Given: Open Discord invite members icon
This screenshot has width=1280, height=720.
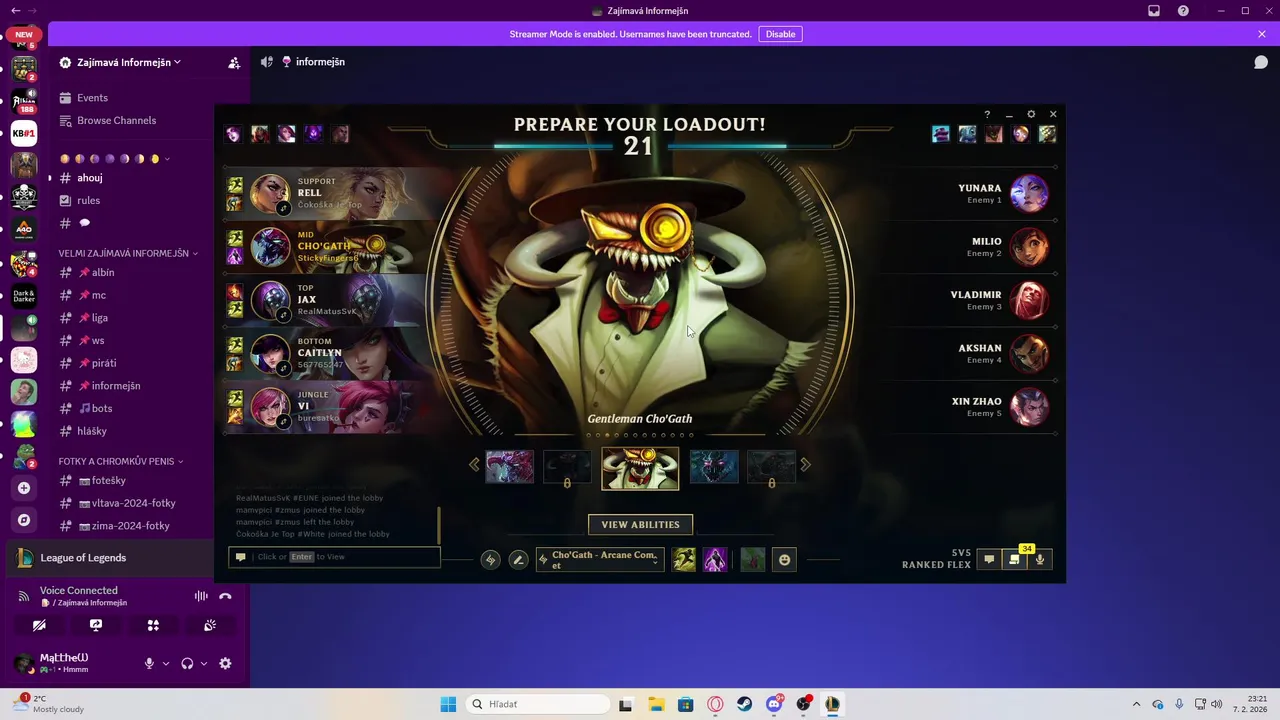Looking at the screenshot, I should tap(234, 62).
